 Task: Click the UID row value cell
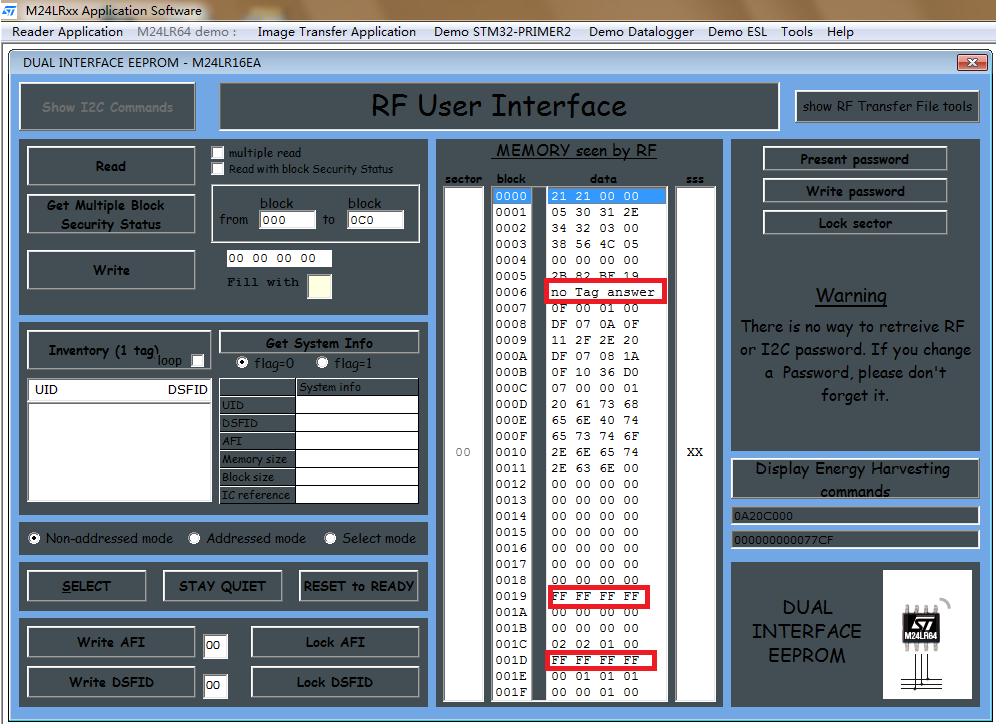tap(357, 405)
